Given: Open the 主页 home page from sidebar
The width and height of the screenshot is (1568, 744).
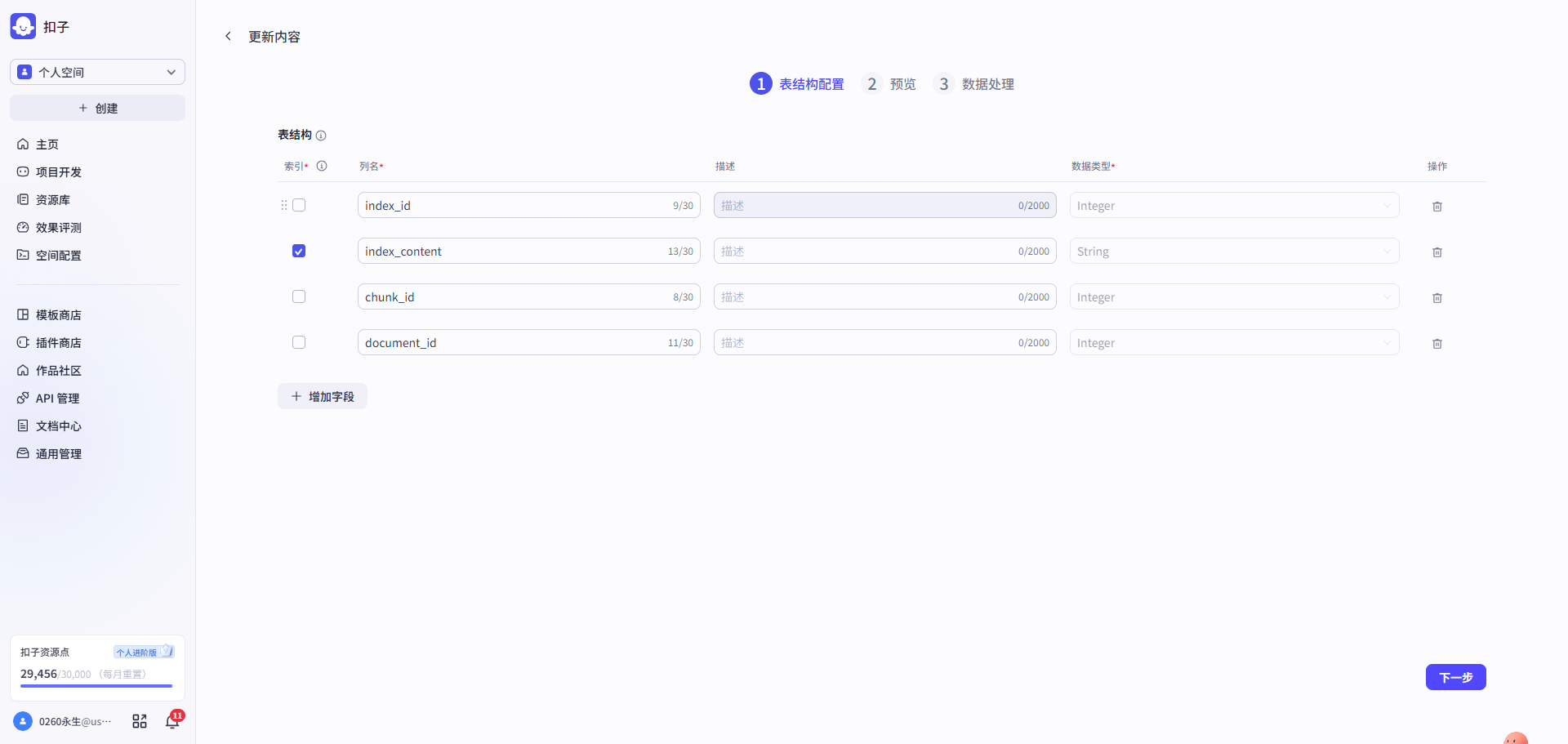Looking at the screenshot, I should point(47,144).
